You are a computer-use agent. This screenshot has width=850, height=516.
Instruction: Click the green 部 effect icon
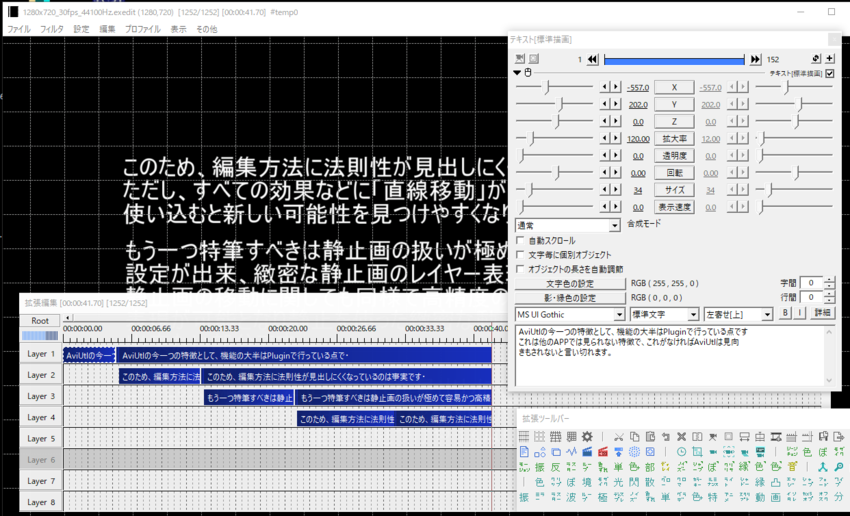650,467
